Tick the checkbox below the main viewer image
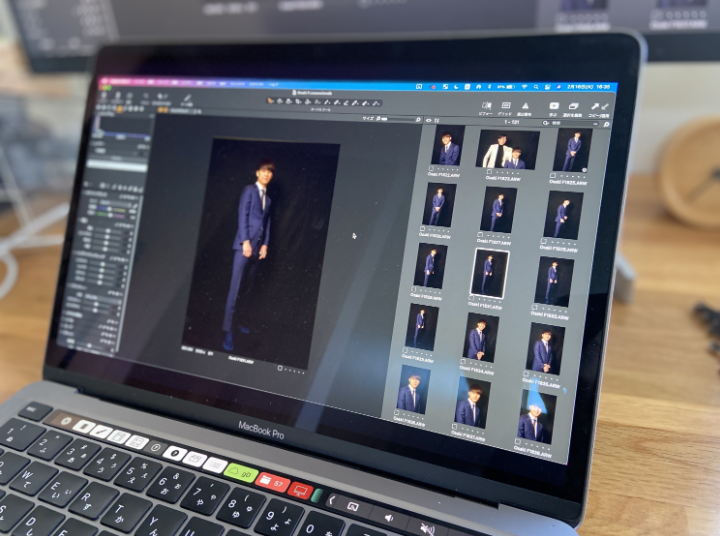The width and height of the screenshot is (720, 536). click(279, 367)
